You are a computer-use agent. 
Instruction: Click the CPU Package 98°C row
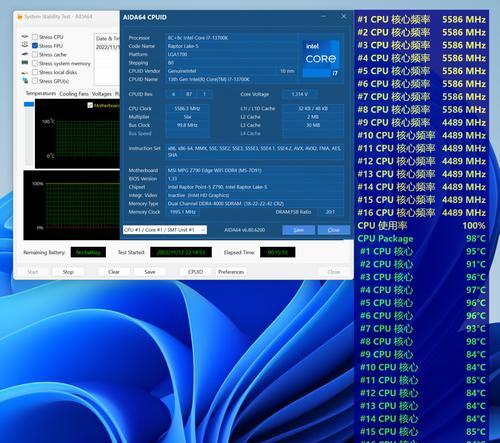point(421,238)
